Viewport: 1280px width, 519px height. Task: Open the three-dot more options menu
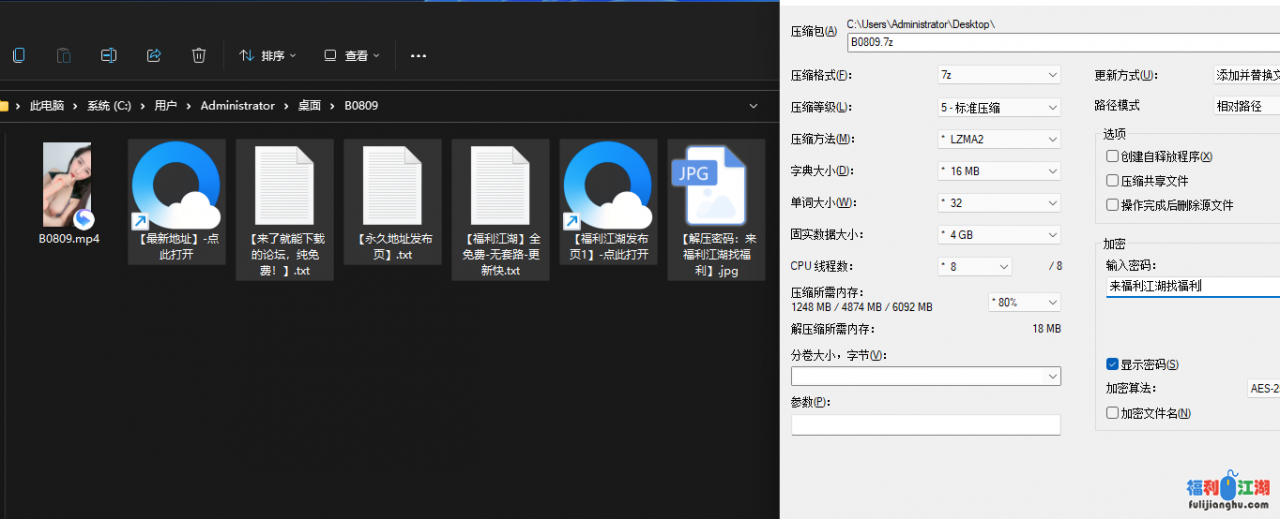tap(419, 56)
